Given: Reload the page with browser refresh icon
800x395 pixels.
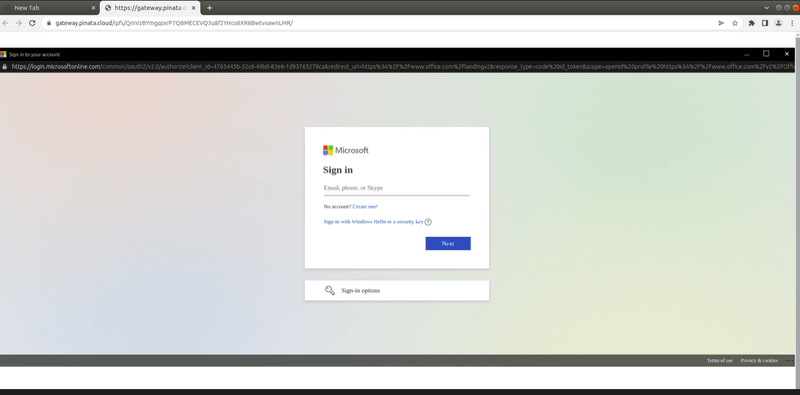Looking at the screenshot, I should point(32,23).
